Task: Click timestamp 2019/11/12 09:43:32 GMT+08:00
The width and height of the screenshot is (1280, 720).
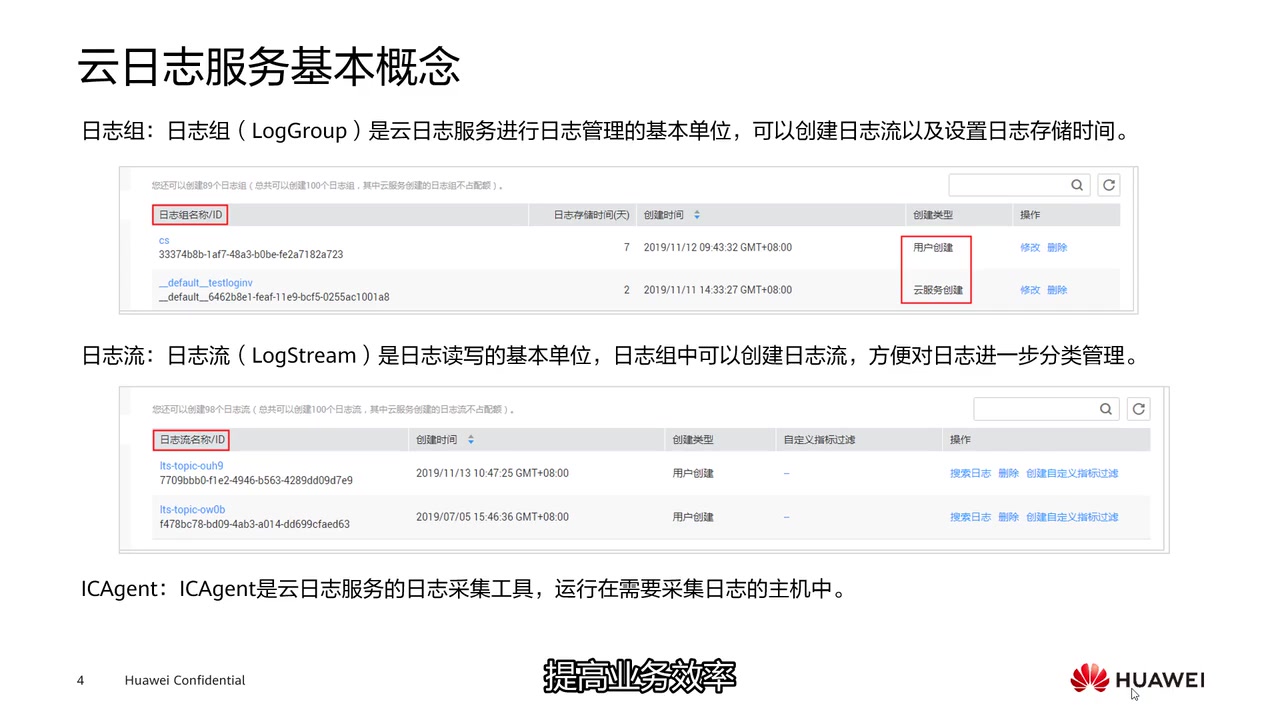Action: pos(717,248)
